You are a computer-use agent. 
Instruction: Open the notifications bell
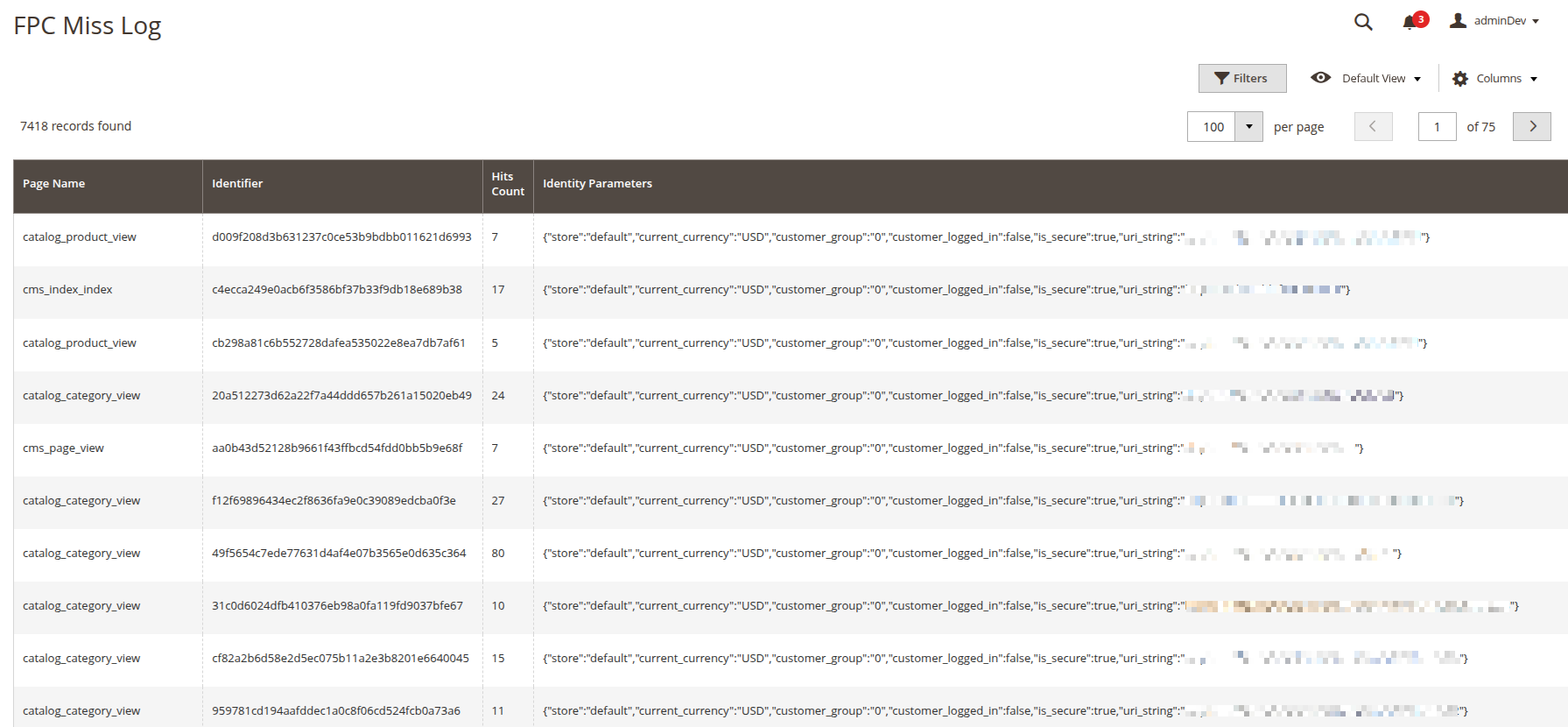coord(1414,21)
